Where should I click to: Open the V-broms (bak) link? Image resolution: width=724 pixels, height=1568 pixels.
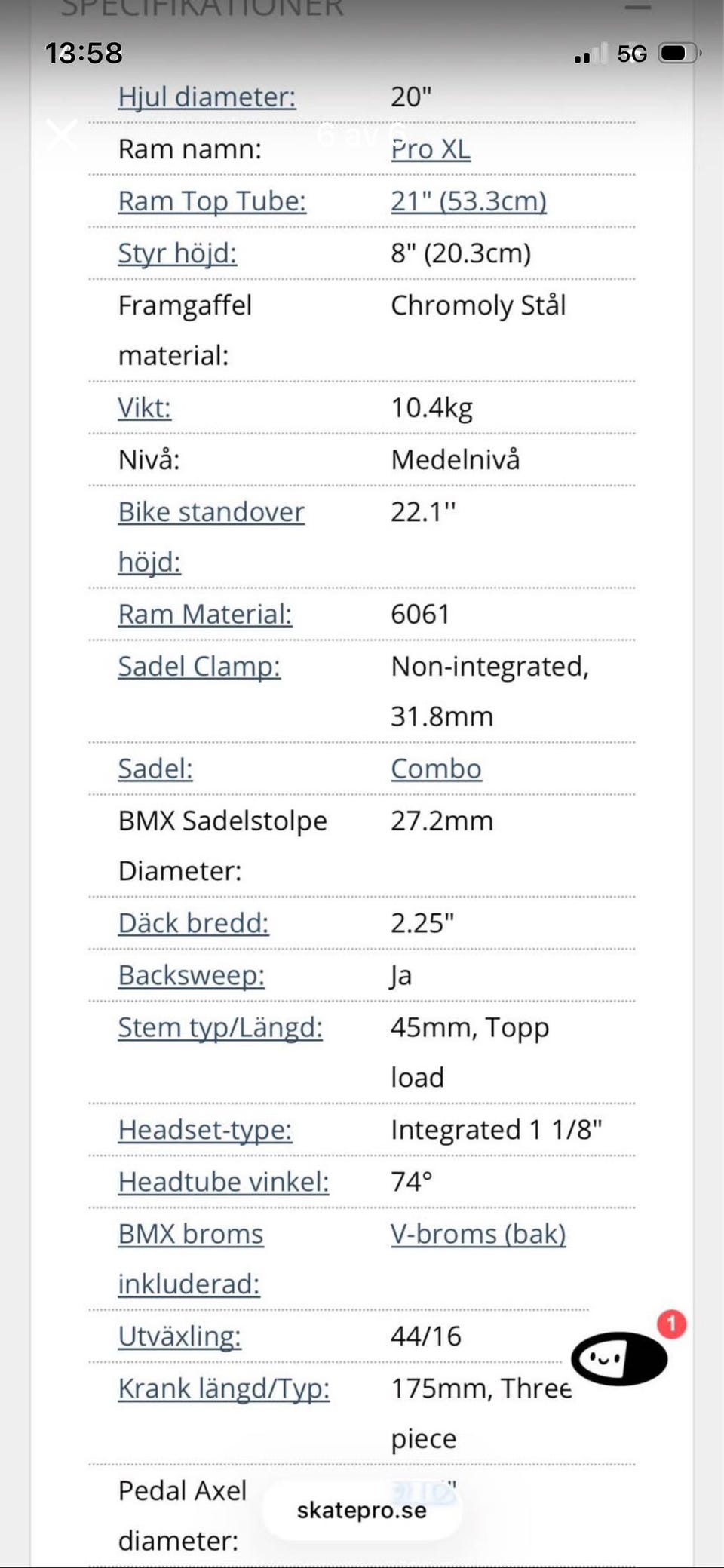pyautogui.click(x=478, y=1235)
